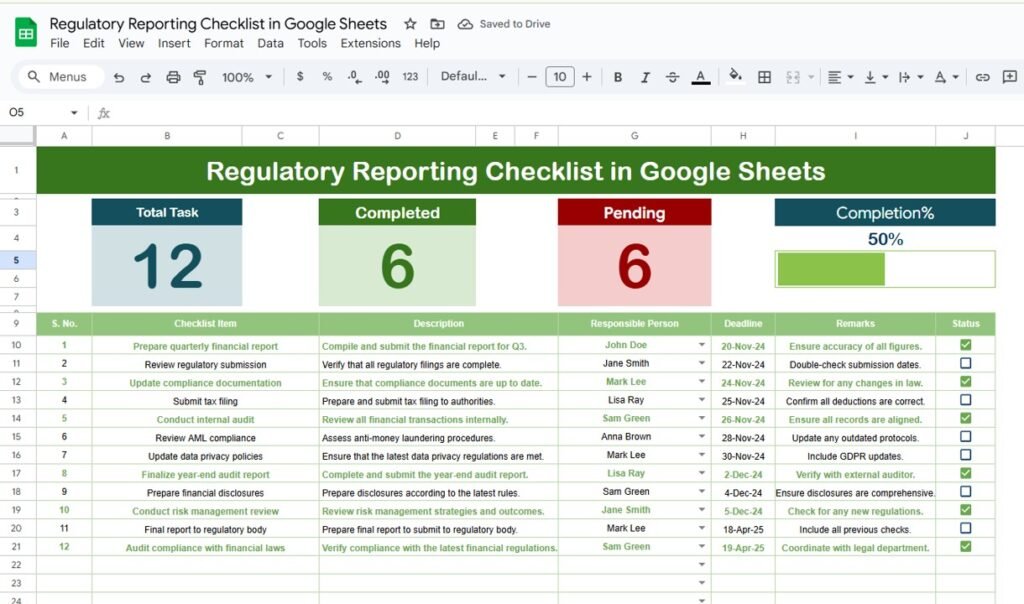This screenshot has width=1024, height=604.
Task: Click the Completion progress bar
Action: [x=885, y=268]
